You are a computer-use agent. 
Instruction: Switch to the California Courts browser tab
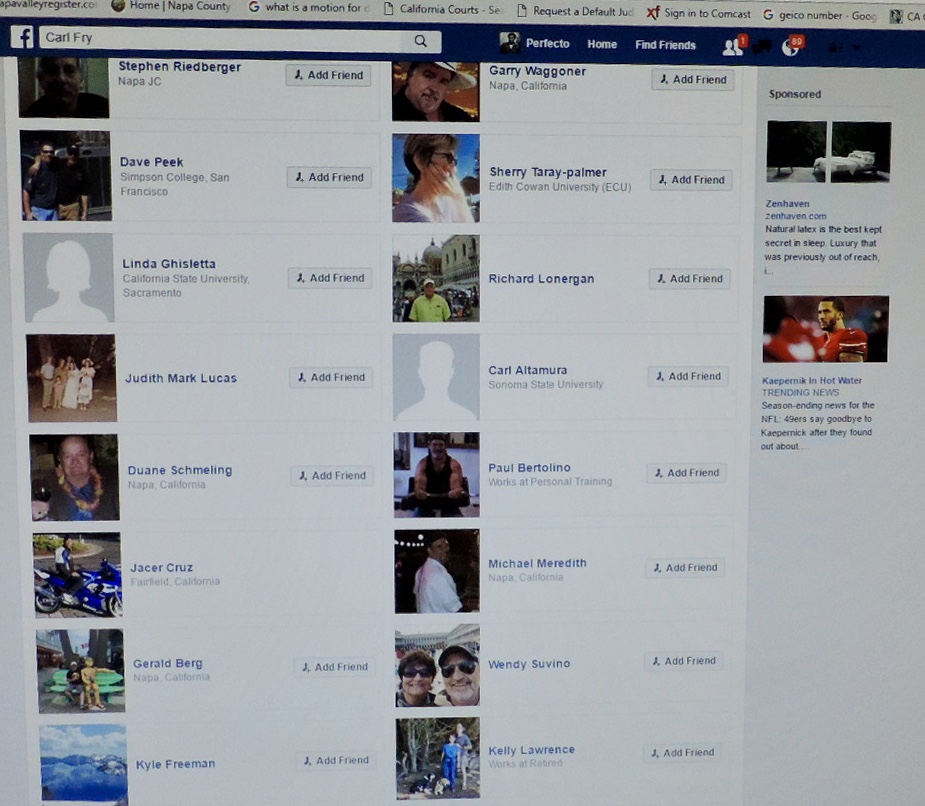[x=442, y=9]
